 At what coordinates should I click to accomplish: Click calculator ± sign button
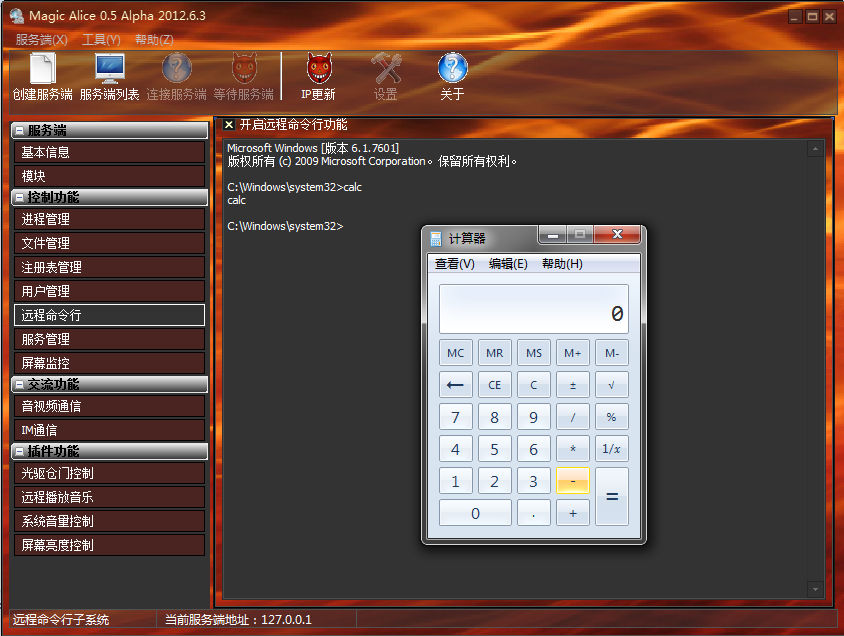[573, 385]
